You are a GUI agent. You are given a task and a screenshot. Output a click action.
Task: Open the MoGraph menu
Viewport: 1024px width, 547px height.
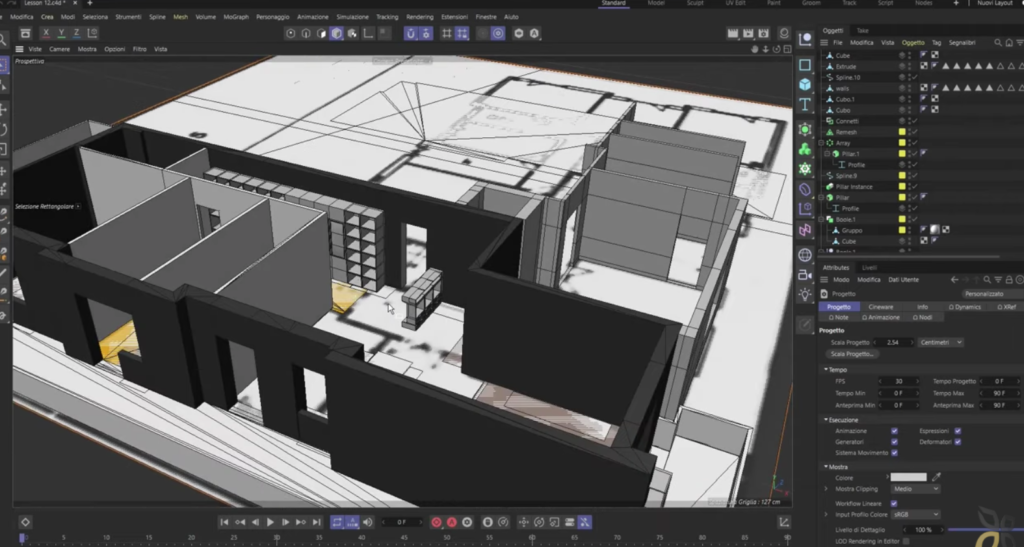pyautogui.click(x=236, y=17)
